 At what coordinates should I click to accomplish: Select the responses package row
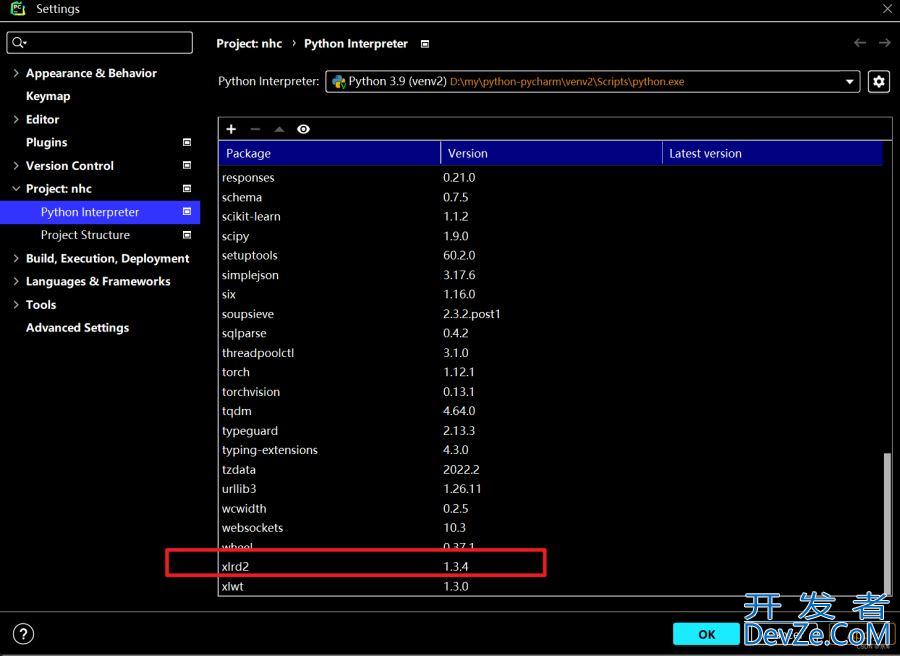tap(551, 177)
